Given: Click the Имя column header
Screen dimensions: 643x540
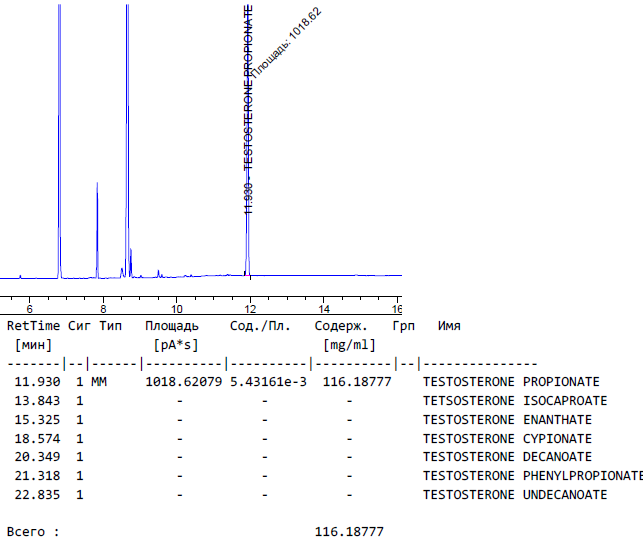Looking at the screenshot, I should click(449, 326).
